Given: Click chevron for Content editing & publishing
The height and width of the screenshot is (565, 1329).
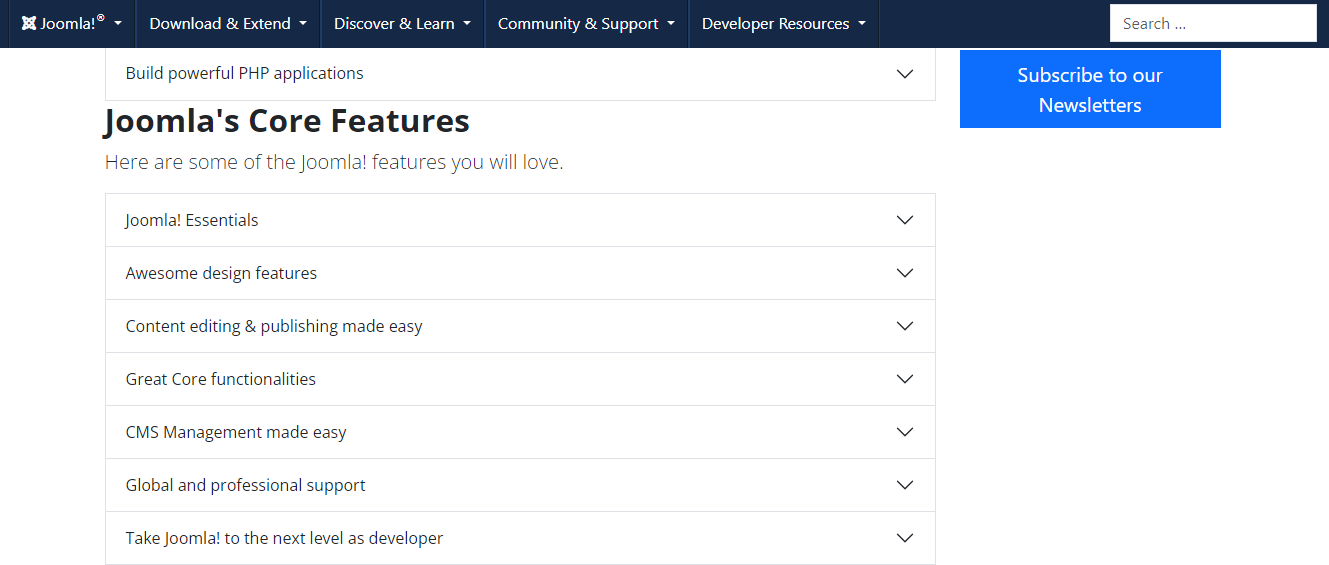Looking at the screenshot, I should 905,326.
